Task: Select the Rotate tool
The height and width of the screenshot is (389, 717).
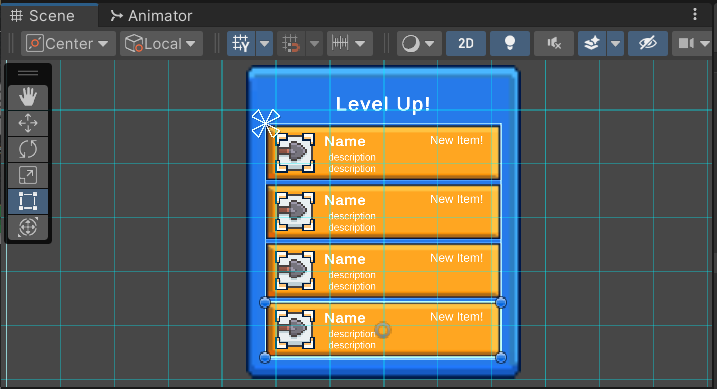Action: tap(28, 149)
